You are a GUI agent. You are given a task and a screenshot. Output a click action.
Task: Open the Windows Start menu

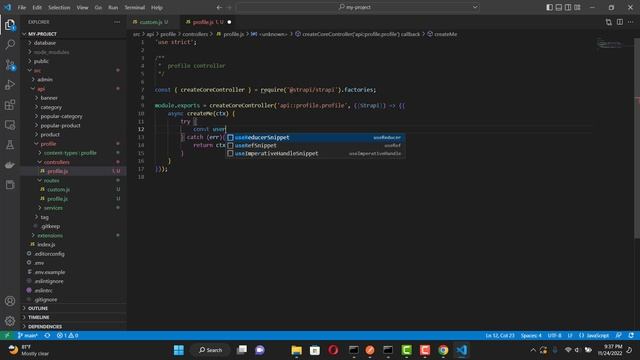click(179, 350)
